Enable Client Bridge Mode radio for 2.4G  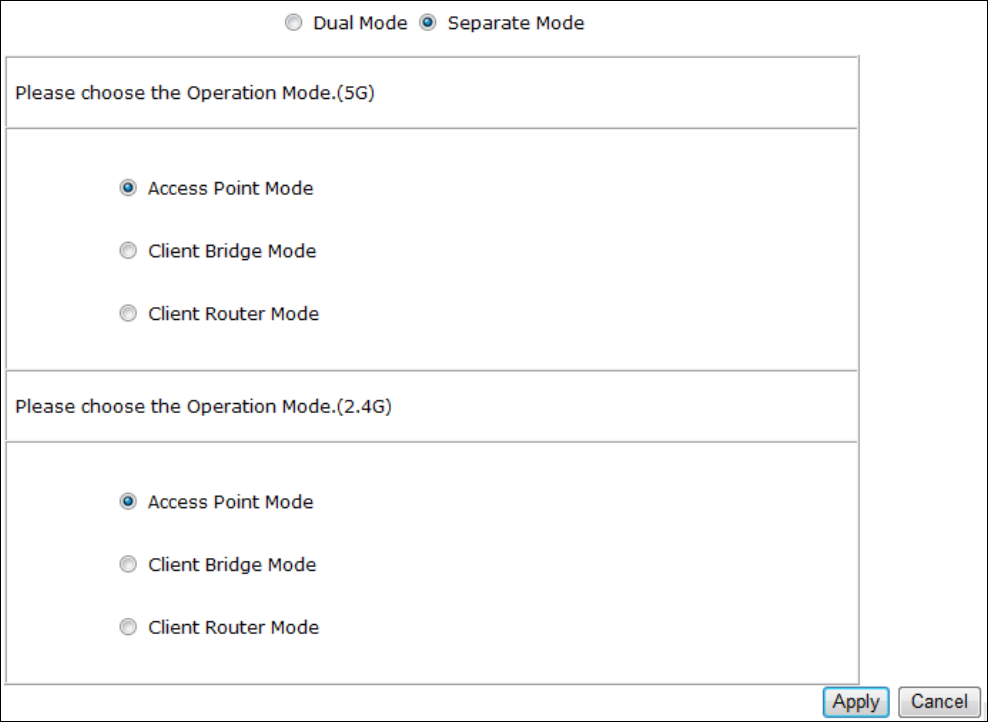tap(128, 565)
